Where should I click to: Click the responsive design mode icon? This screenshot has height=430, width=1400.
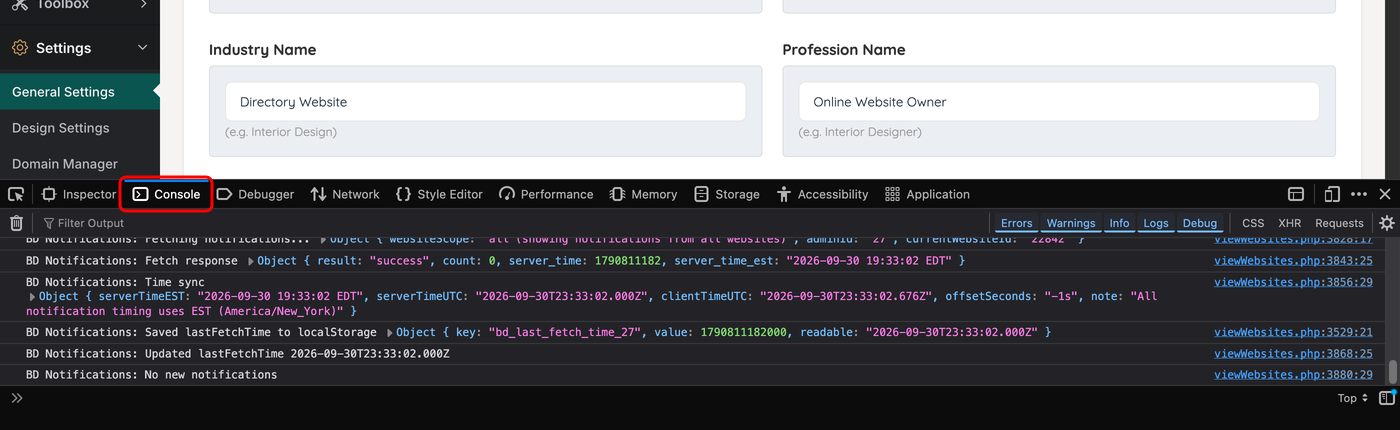click(x=1332, y=194)
